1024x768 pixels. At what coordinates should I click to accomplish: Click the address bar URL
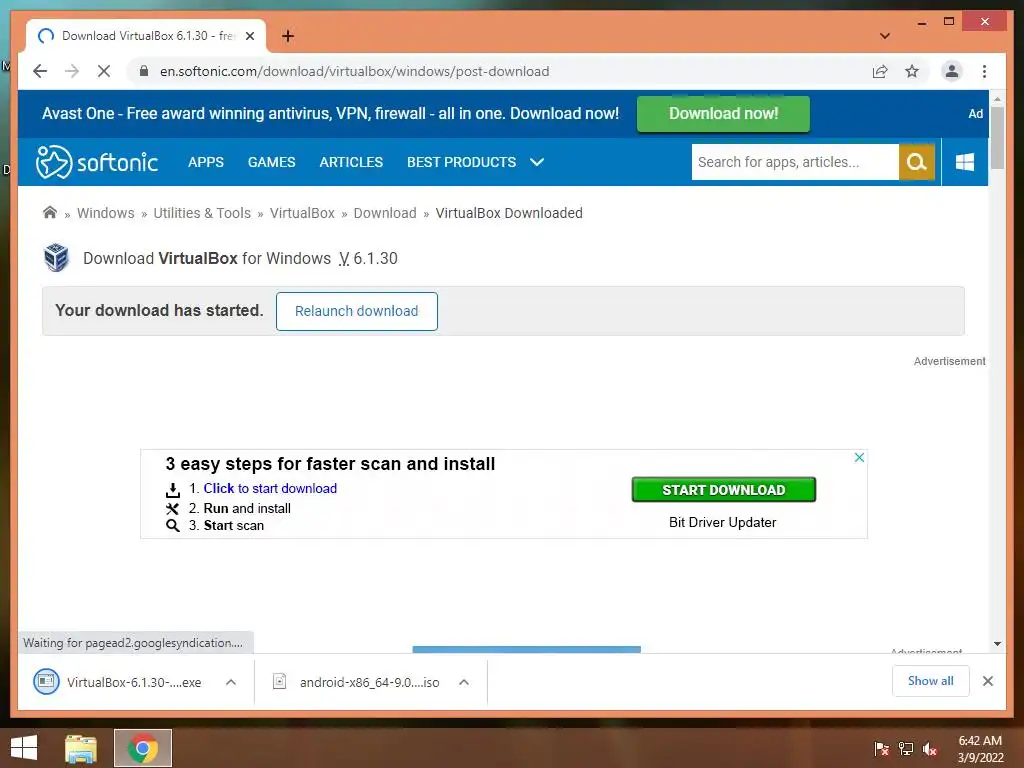[355, 71]
